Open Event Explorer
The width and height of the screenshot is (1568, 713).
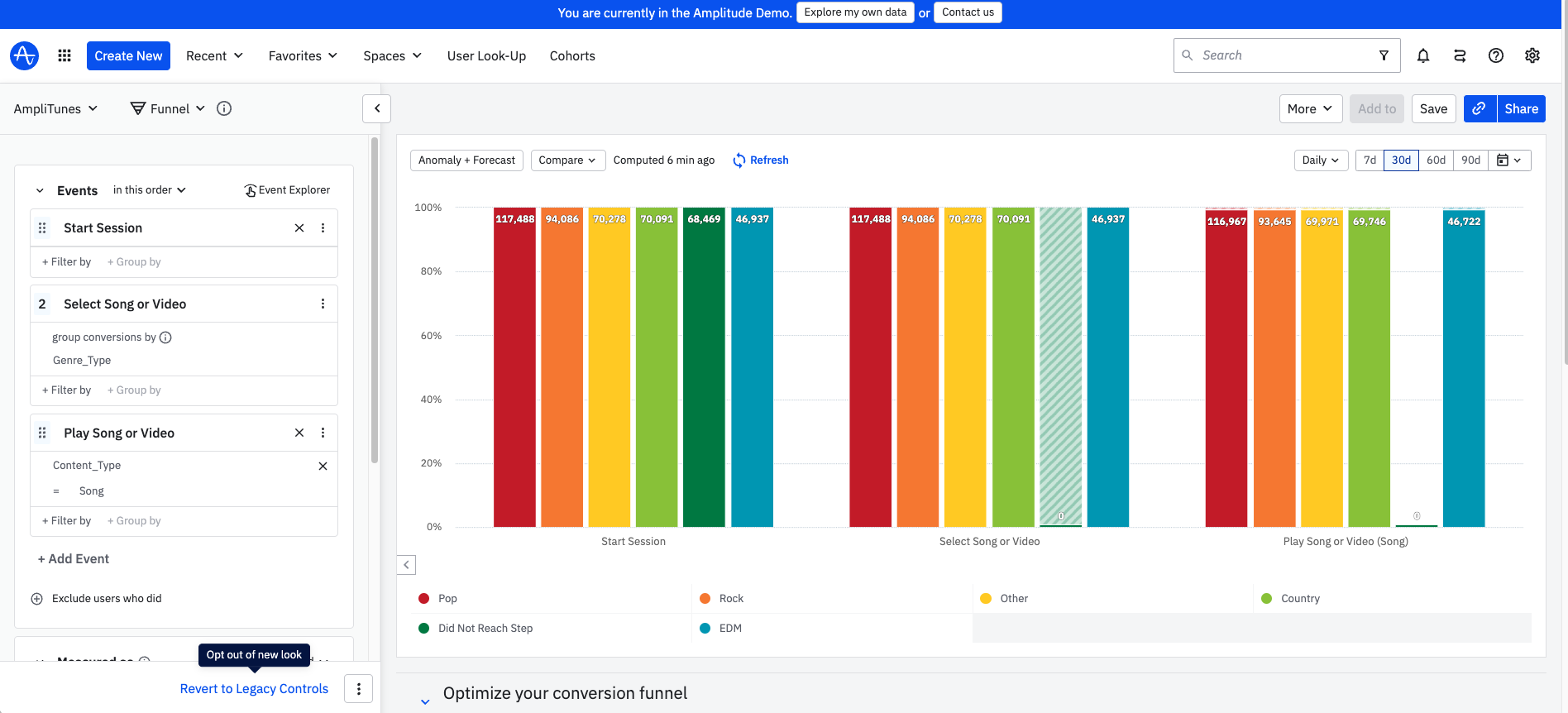click(287, 190)
